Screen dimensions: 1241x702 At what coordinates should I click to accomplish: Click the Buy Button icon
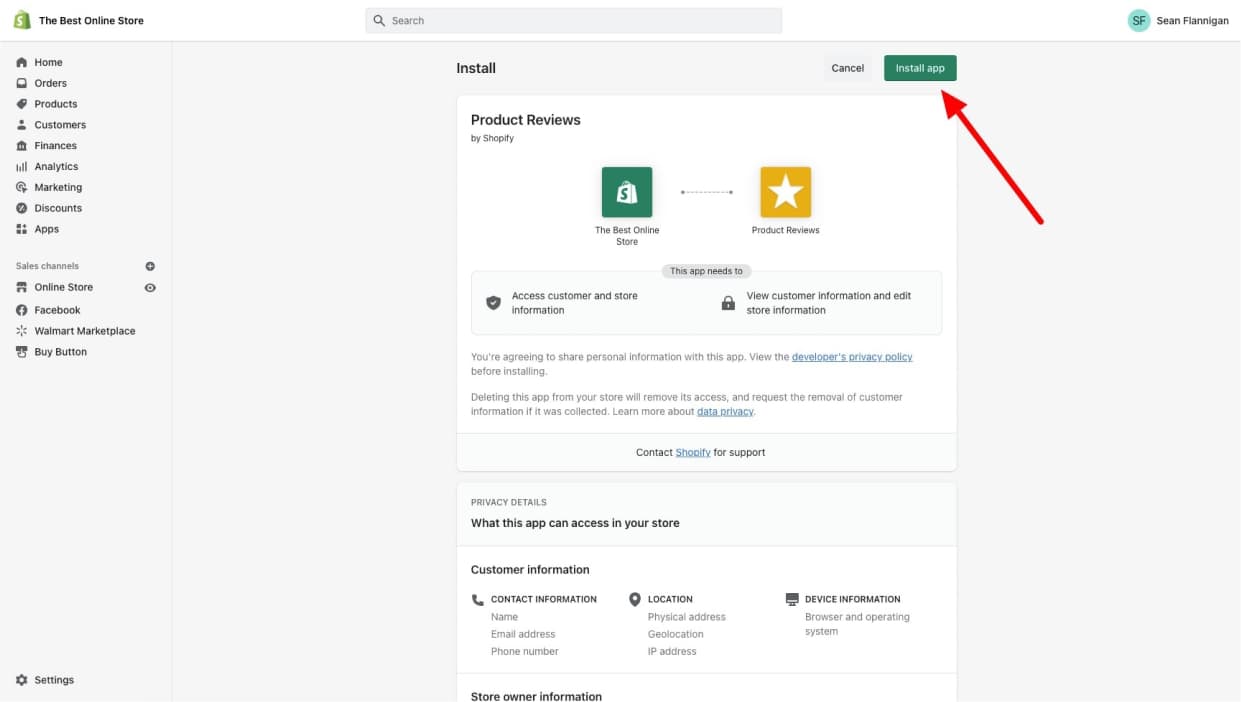tap(22, 352)
